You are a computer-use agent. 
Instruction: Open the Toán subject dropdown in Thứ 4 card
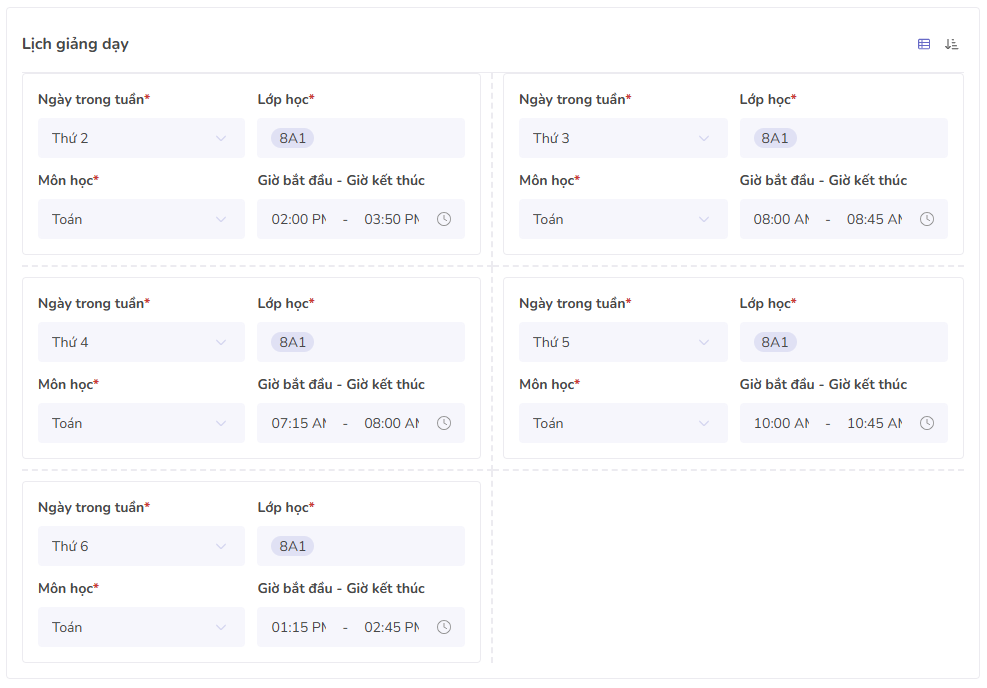pos(141,423)
